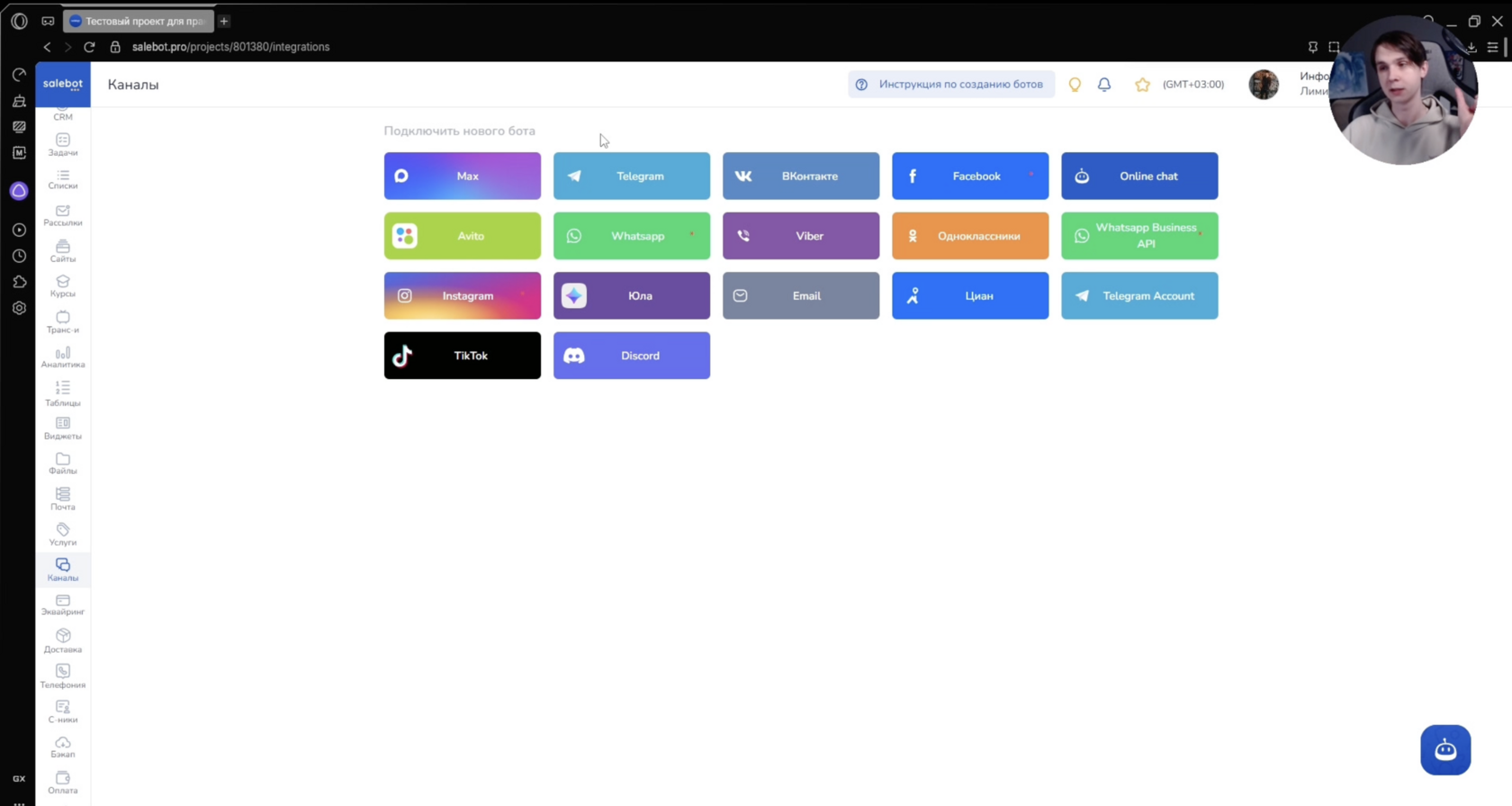Open notifications via the bell icon
This screenshot has width=1512, height=806.
coord(1104,85)
